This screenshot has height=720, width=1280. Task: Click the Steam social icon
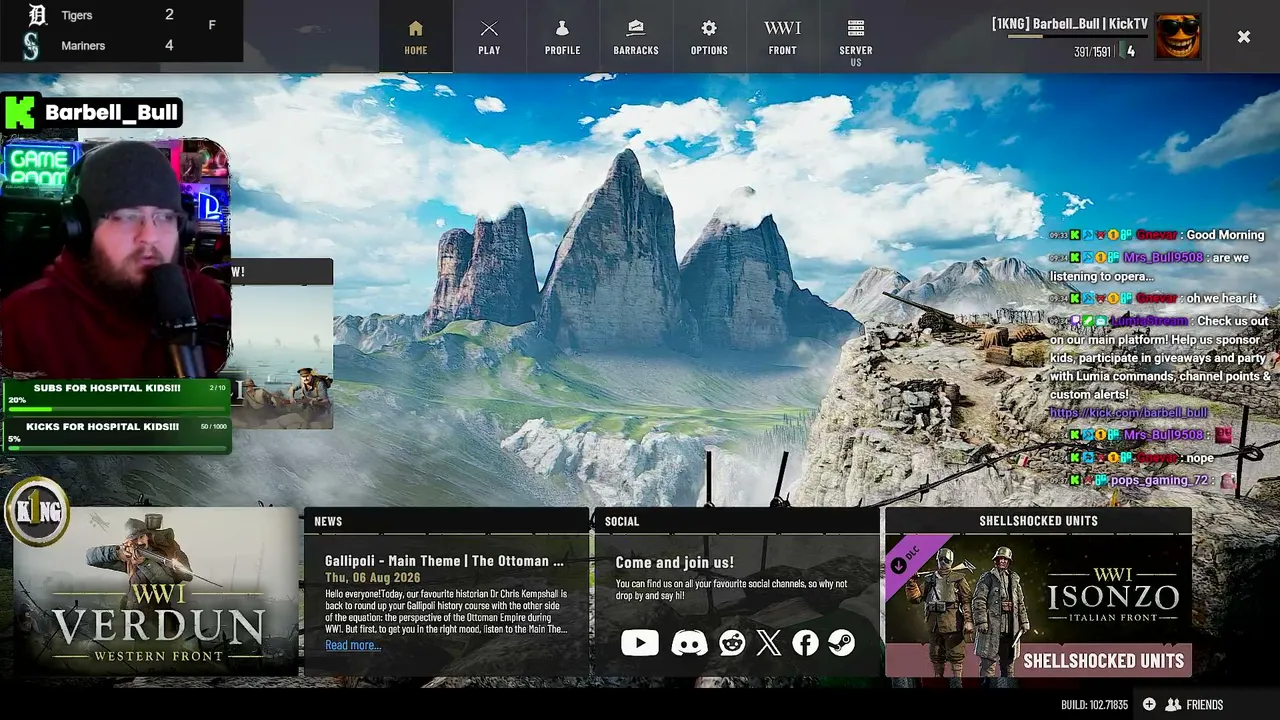point(842,643)
